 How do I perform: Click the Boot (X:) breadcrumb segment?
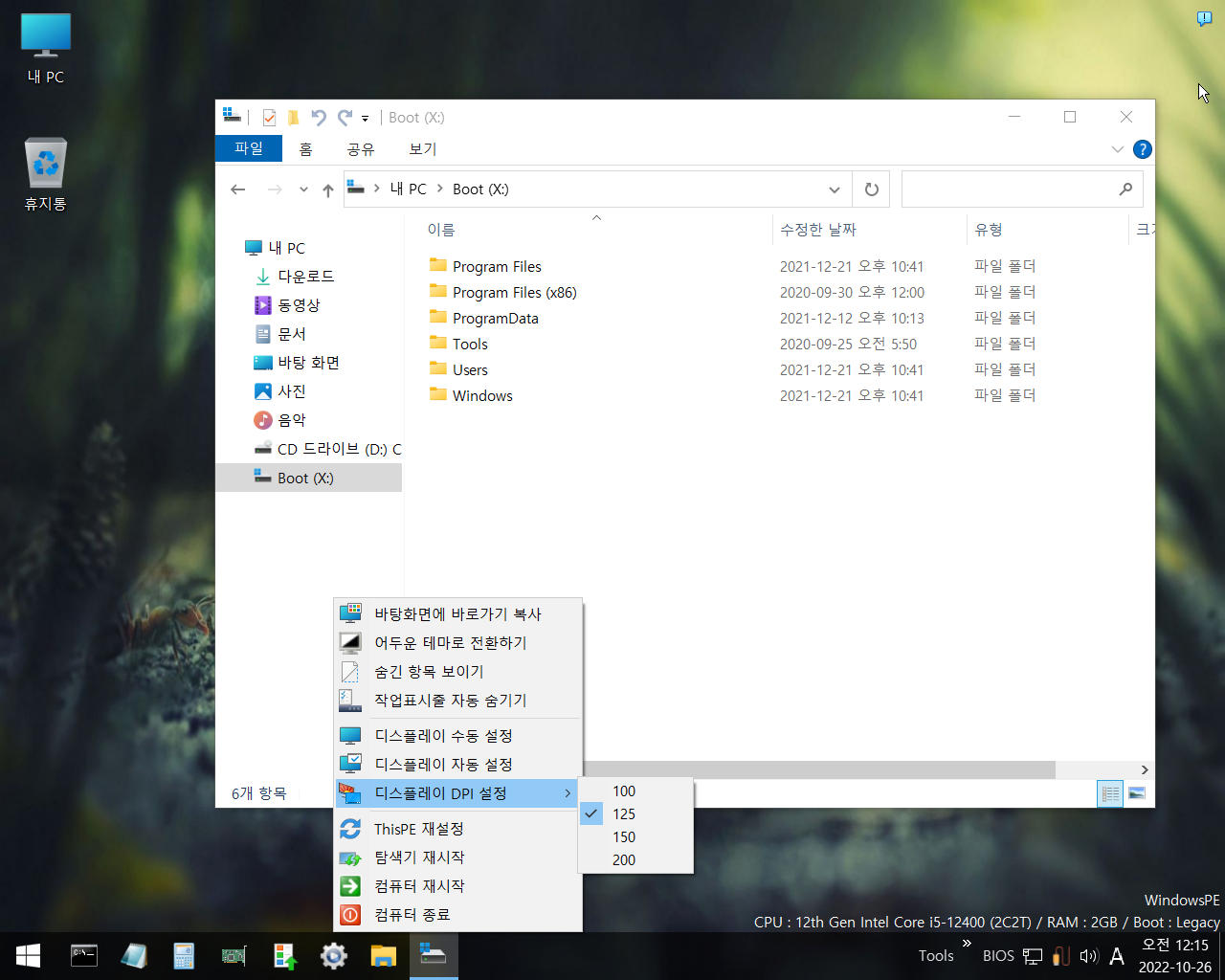point(480,189)
